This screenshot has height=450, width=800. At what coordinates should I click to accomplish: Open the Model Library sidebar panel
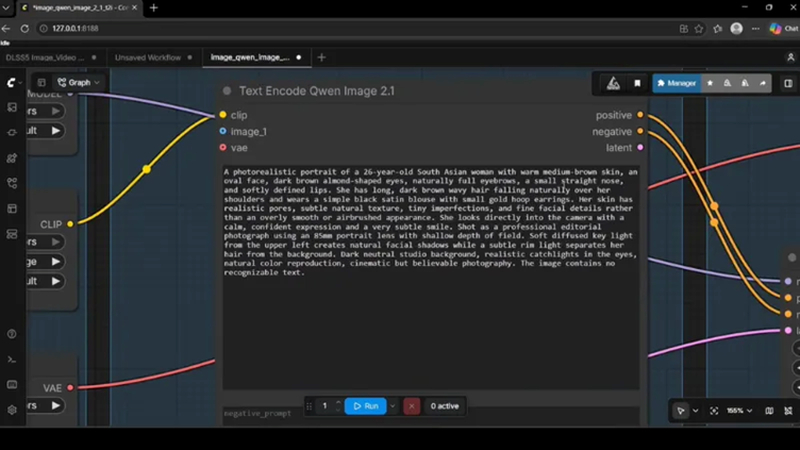pyautogui.click(x=12, y=158)
